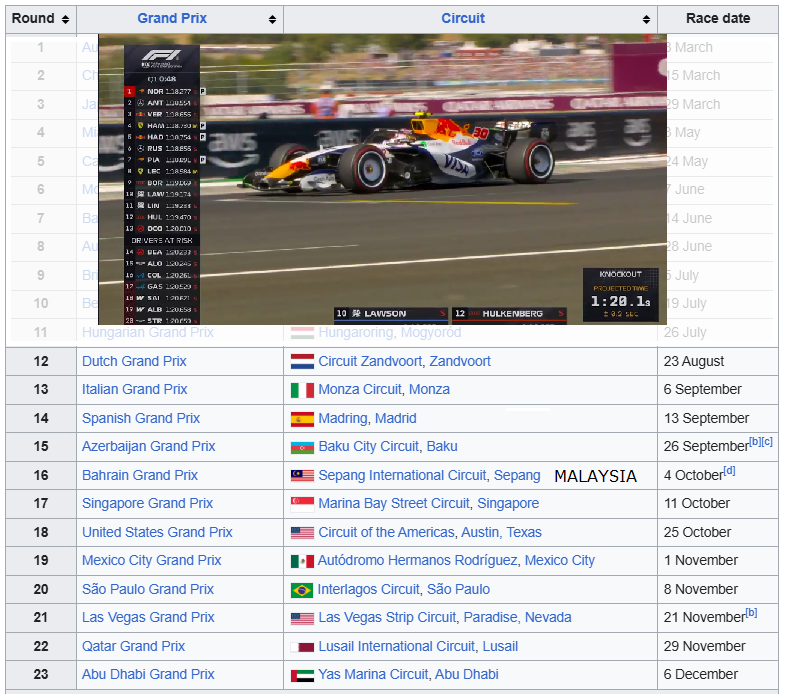Click the '13 September' race date cell
The height and width of the screenshot is (694, 787).
tap(718, 419)
